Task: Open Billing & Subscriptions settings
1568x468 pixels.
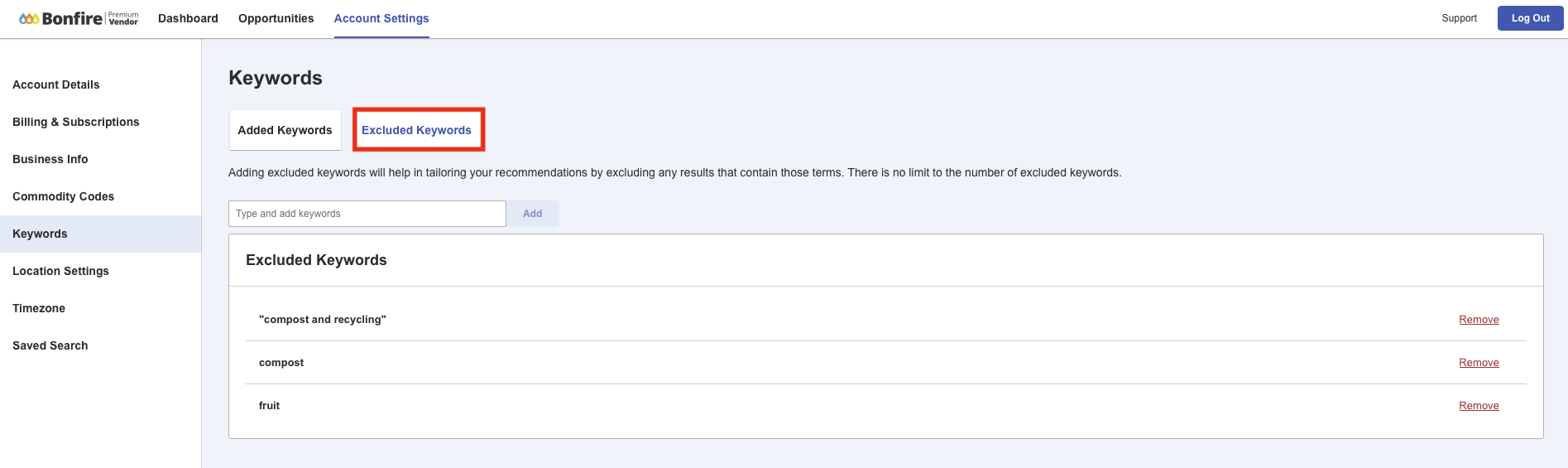Action: click(x=76, y=122)
